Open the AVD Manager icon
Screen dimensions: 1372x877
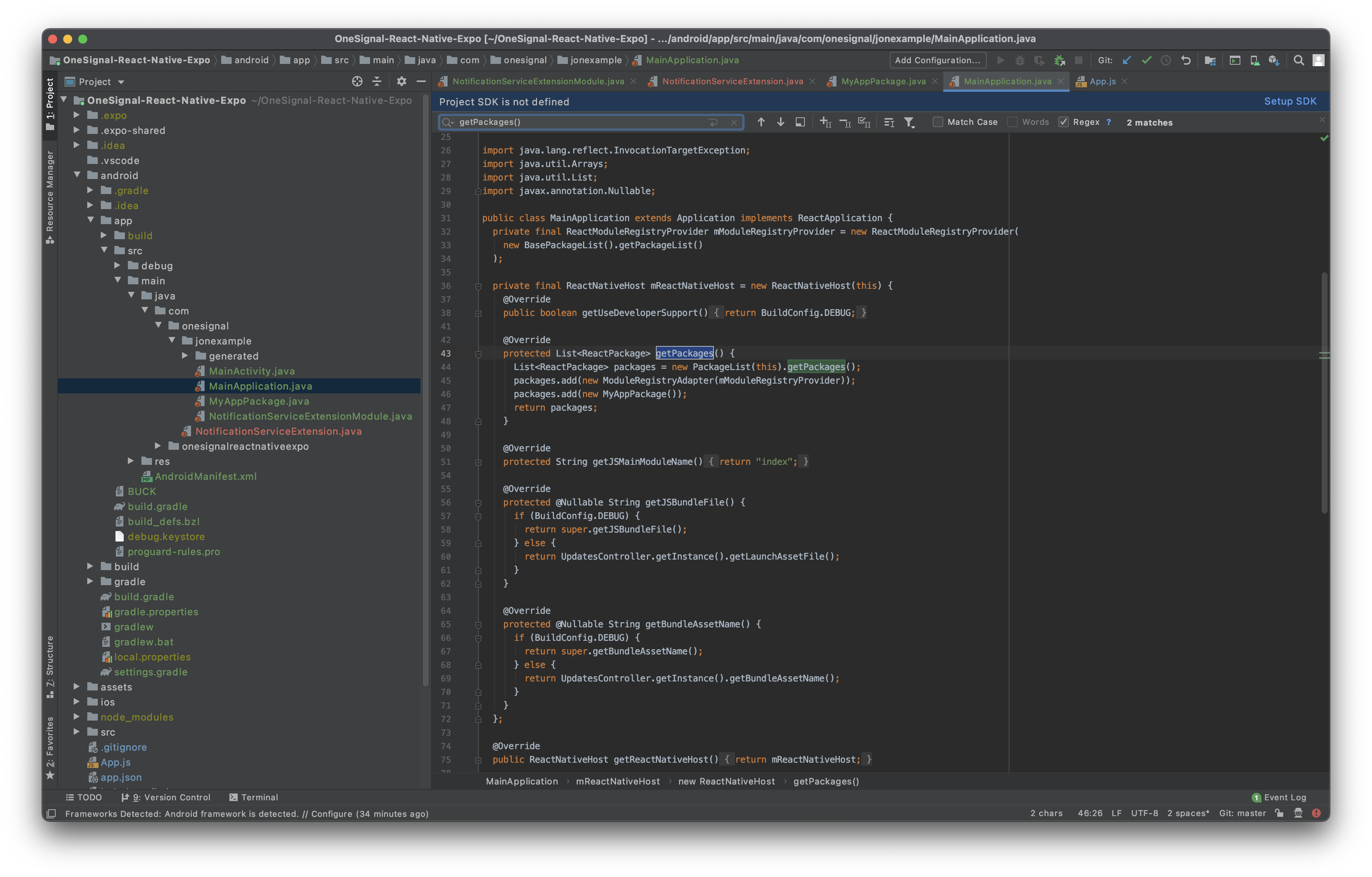pos(1255,61)
